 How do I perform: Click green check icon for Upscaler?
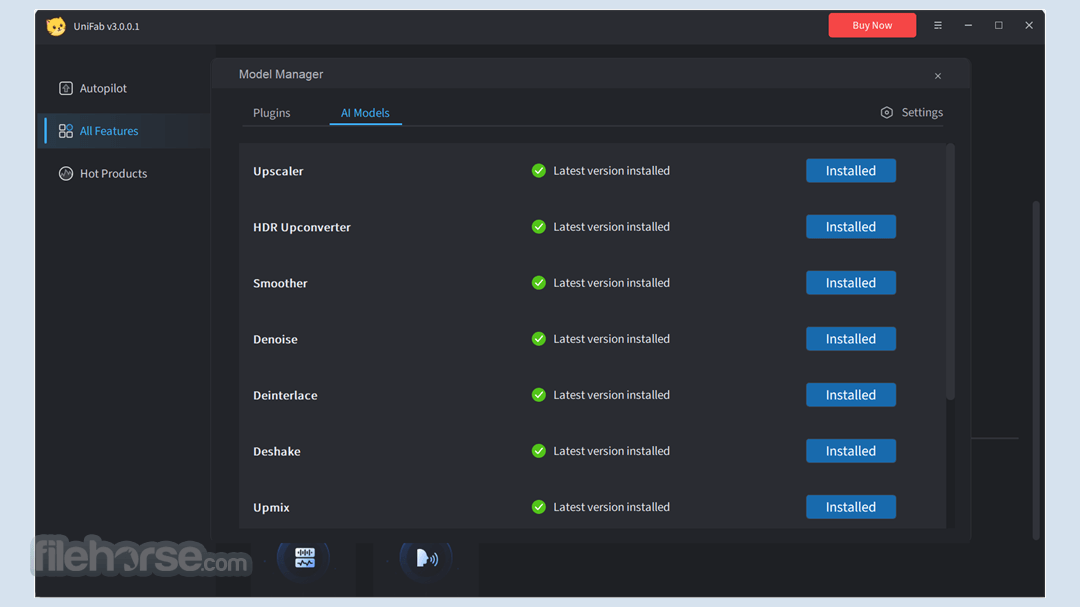pyautogui.click(x=539, y=171)
